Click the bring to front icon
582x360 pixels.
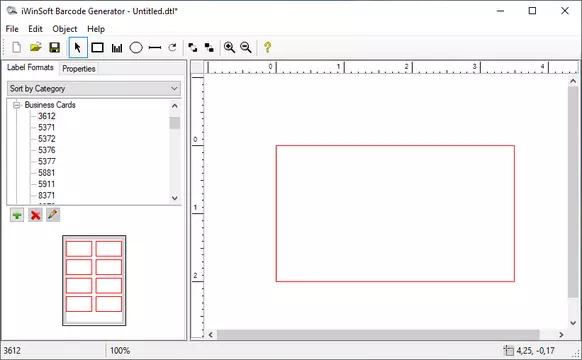pos(193,48)
